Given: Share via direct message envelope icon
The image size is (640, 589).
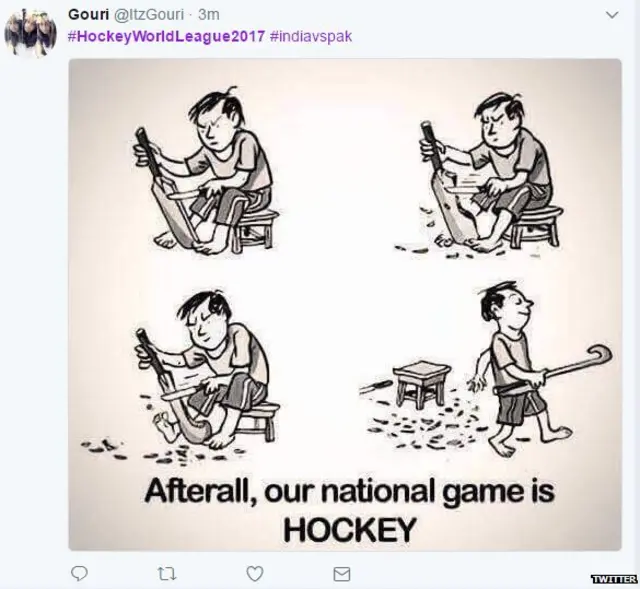Looking at the screenshot, I should 342,574.
